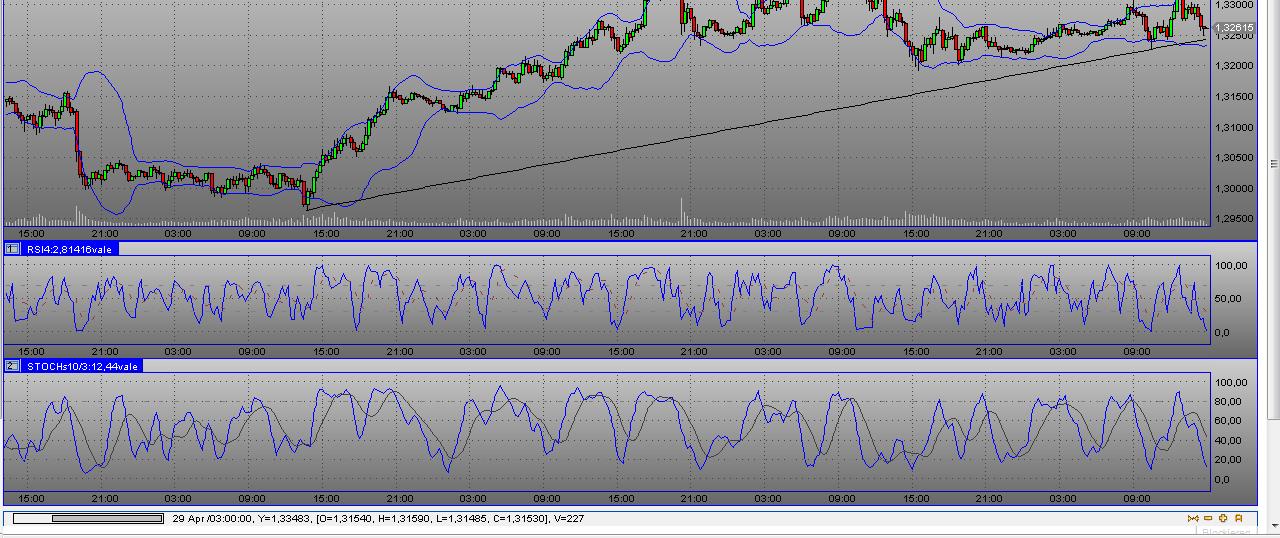Click the stochastic scale value 20,00
This screenshot has width=1280, height=538.
tap(1230, 460)
